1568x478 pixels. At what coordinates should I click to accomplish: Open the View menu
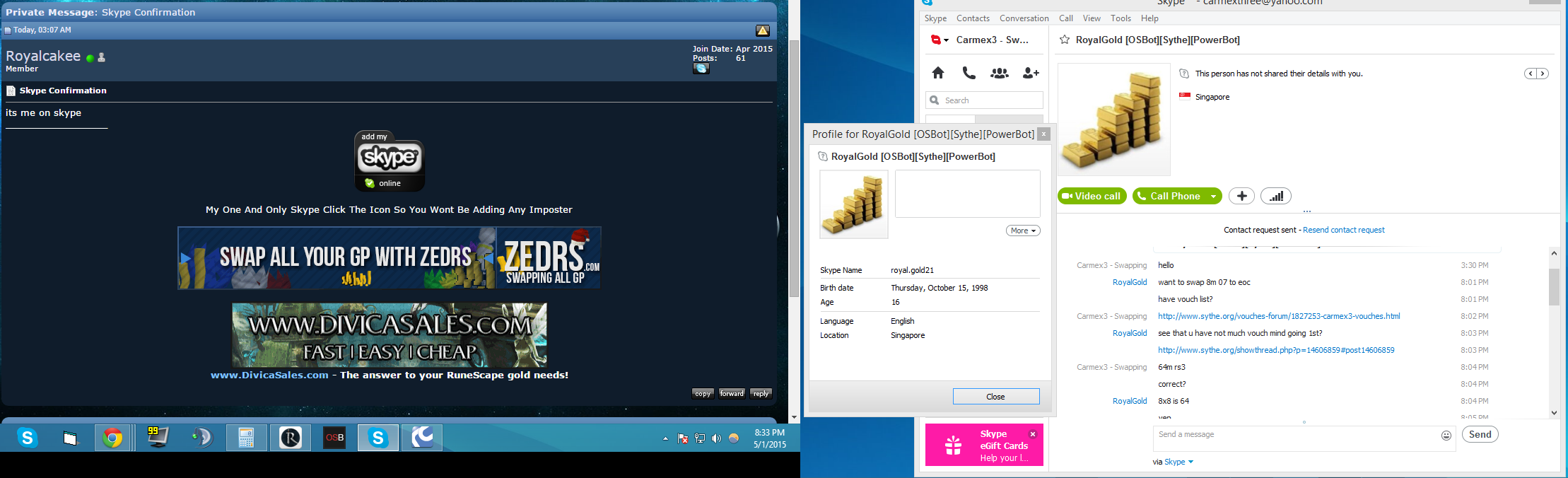coord(1092,18)
